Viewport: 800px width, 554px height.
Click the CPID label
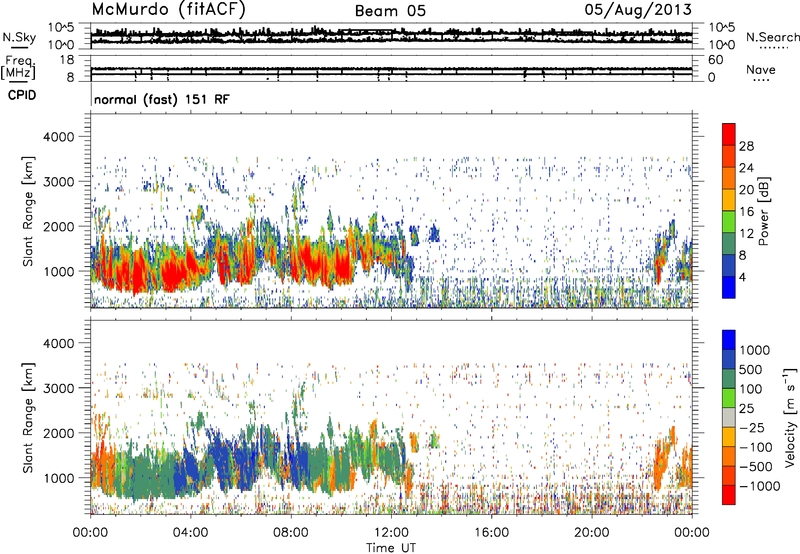(22, 95)
